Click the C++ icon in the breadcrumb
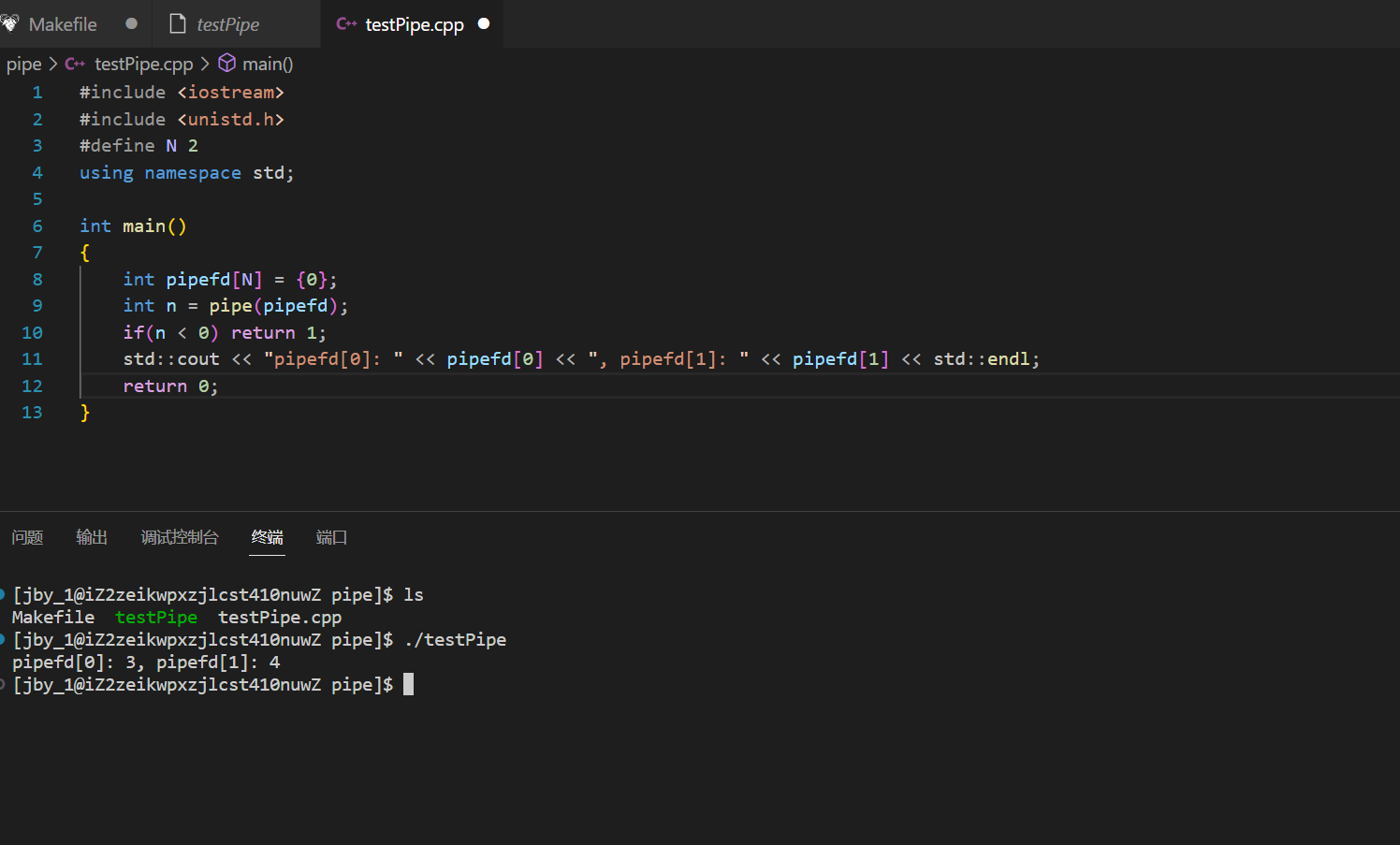The image size is (1400, 845). tap(75, 64)
